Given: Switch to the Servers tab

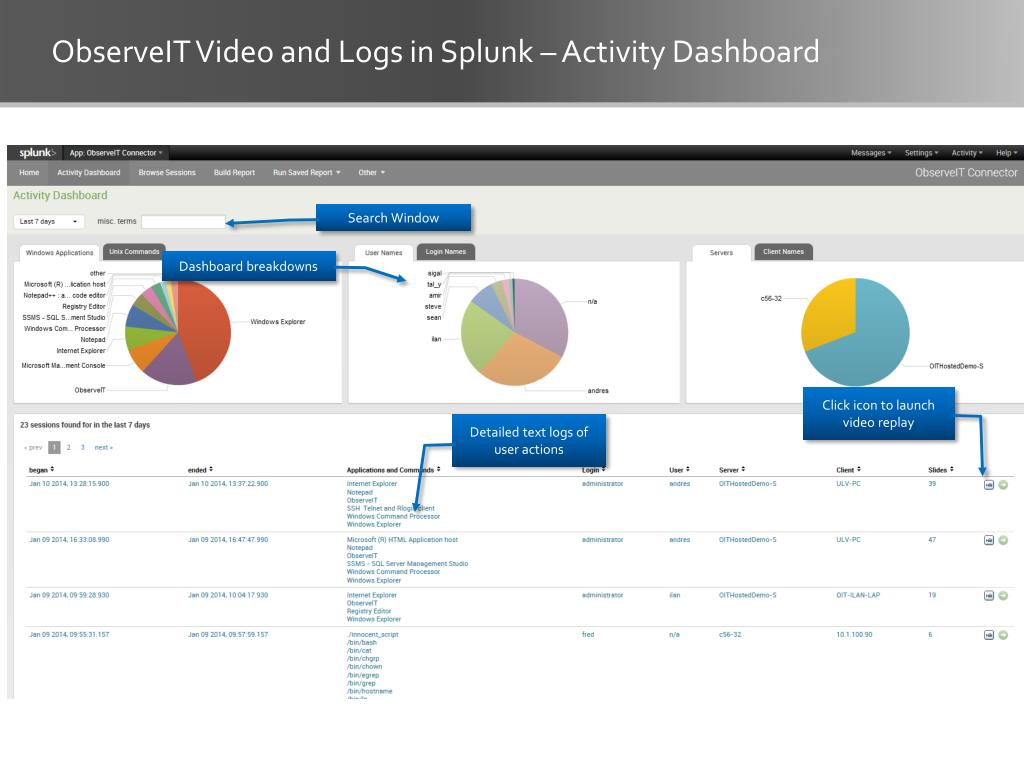Looking at the screenshot, I should point(721,253).
